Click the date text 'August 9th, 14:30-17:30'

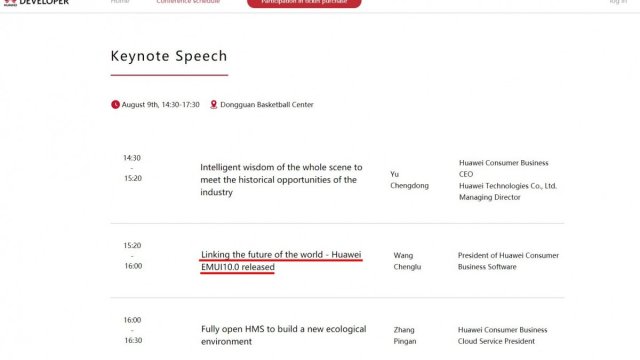161,104
